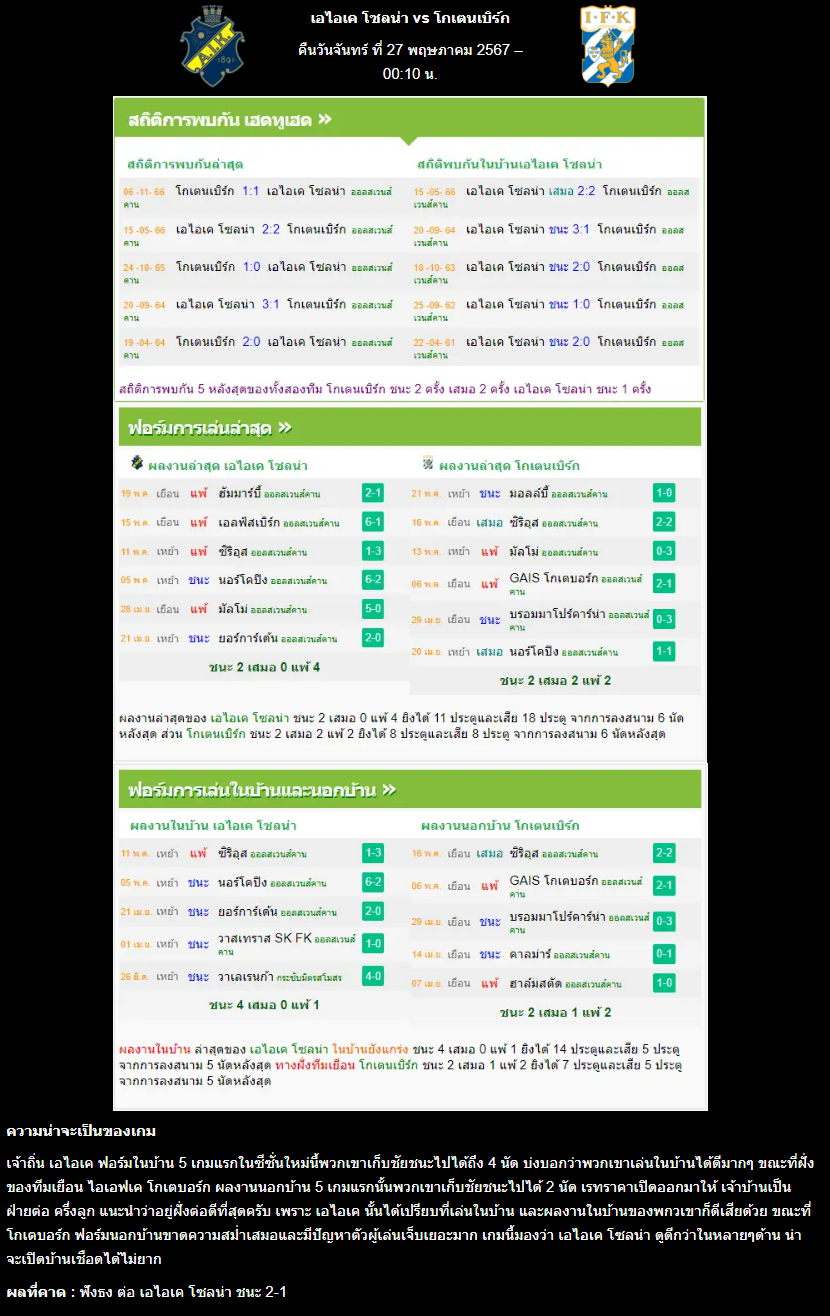The image size is (830, 1316).
Task: Click the green 0-1 badge in the คาลม่าร์ row
Action: pos(664,953)
